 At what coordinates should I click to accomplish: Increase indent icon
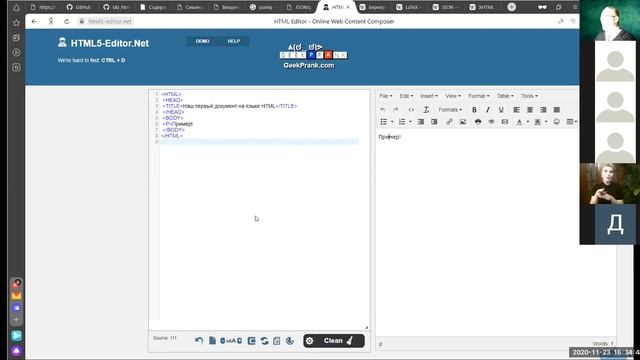tap(434, 122)
